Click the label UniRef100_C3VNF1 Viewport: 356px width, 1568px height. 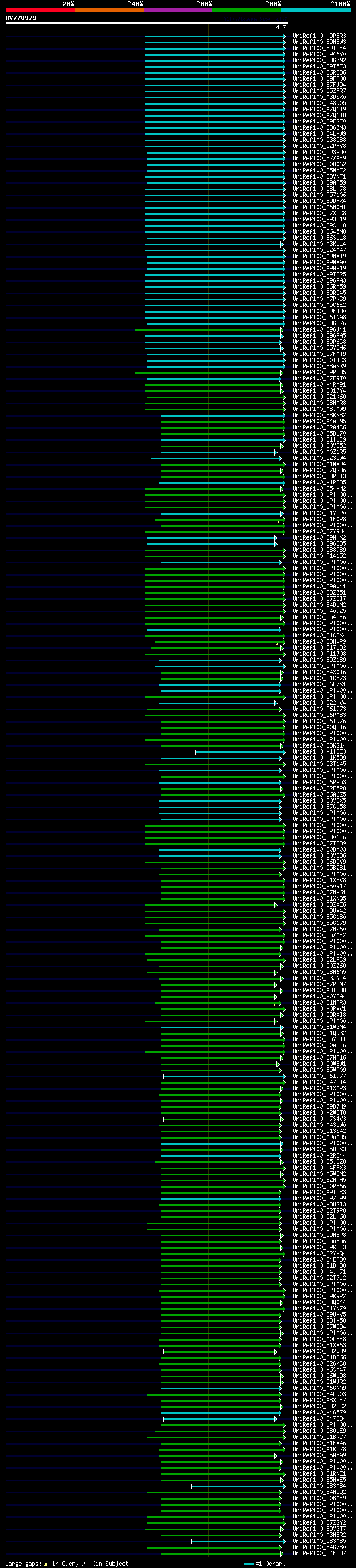pos(319,176)
